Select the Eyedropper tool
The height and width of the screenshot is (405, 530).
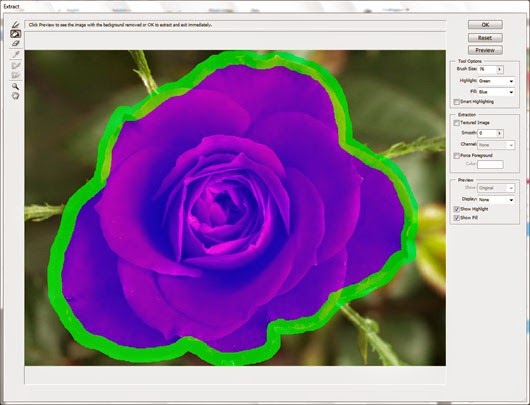(16, 54)
